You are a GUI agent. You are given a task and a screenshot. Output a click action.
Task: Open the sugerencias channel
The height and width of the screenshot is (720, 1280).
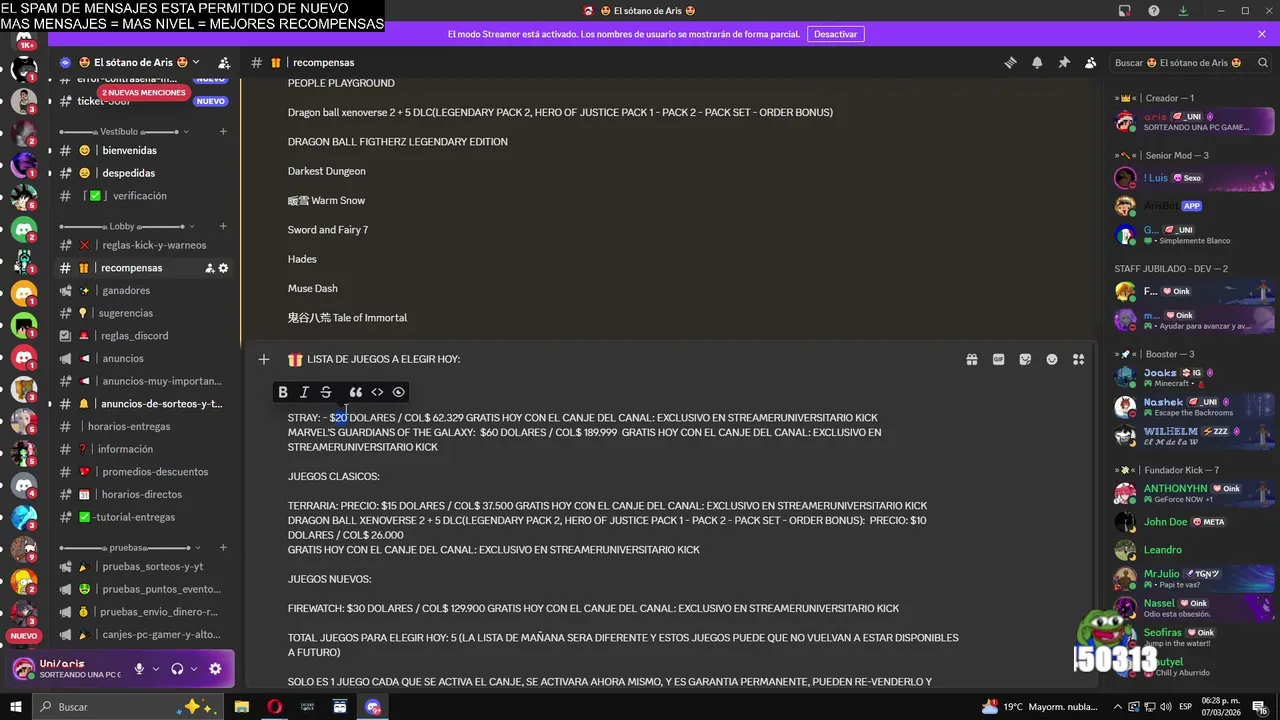point(143,313)
